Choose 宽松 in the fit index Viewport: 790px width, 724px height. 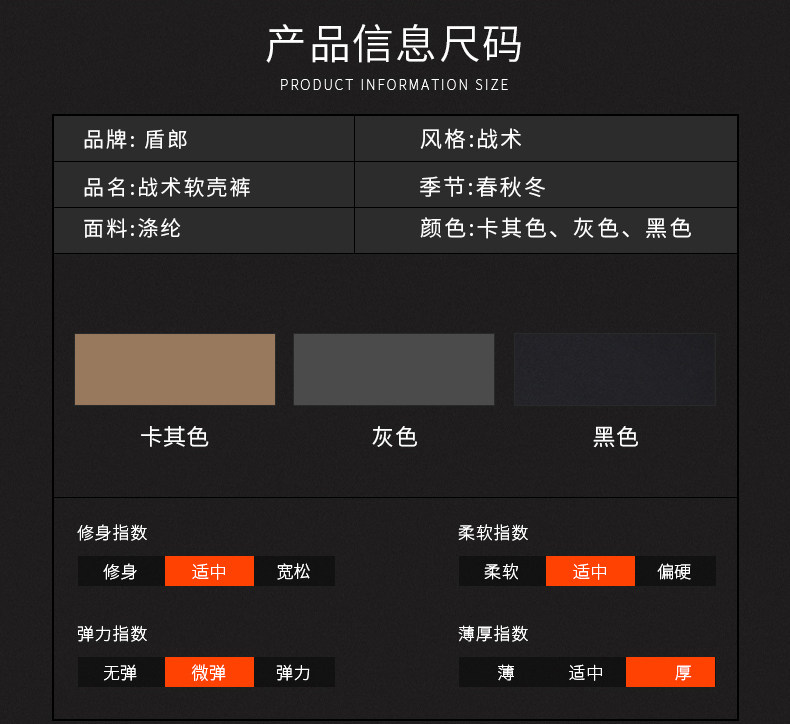294,571
